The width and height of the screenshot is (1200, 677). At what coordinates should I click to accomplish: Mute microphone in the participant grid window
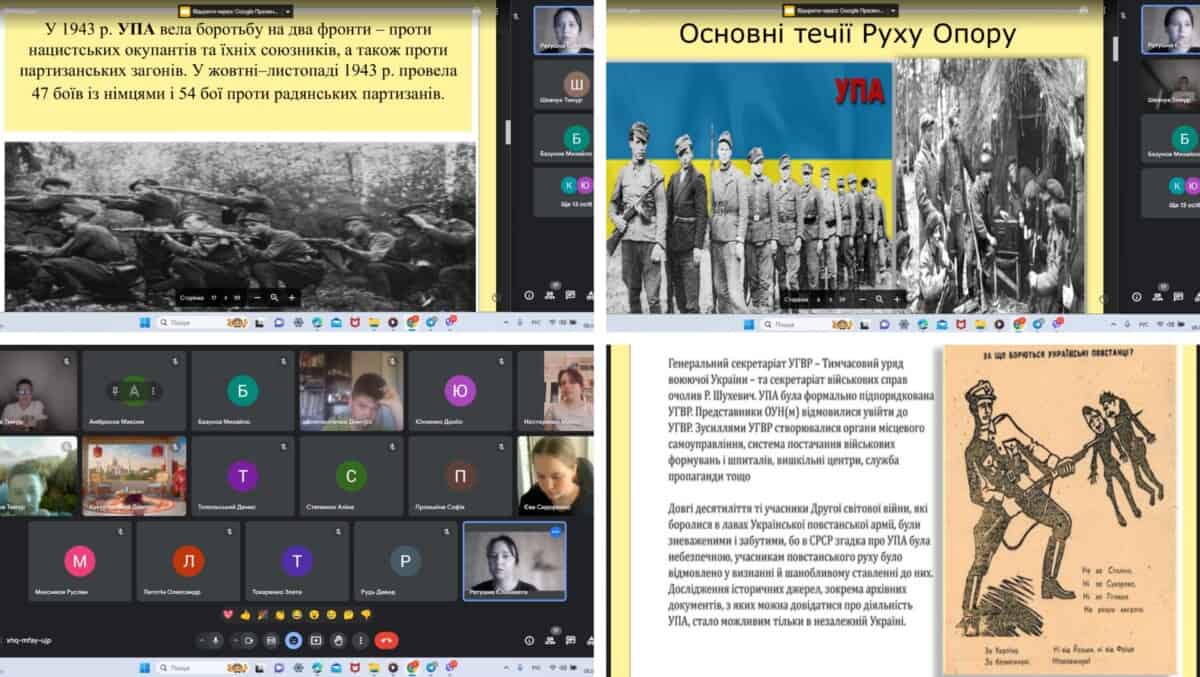[x=216, y=640]
